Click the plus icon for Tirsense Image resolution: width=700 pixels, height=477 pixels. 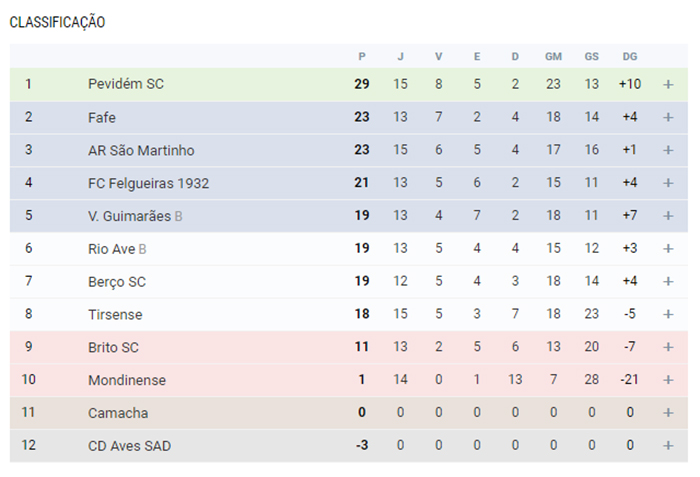point(668,314)
